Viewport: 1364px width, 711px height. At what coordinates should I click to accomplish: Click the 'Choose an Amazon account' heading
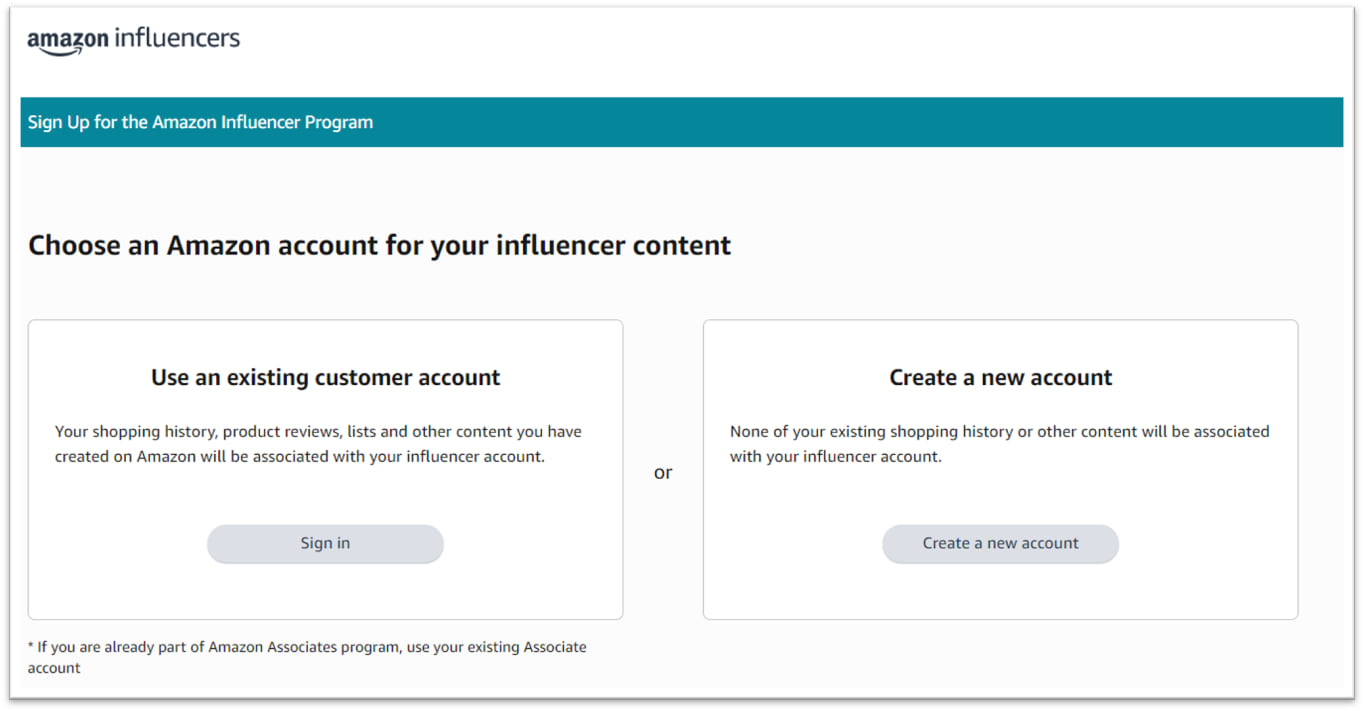click(379, 245)
